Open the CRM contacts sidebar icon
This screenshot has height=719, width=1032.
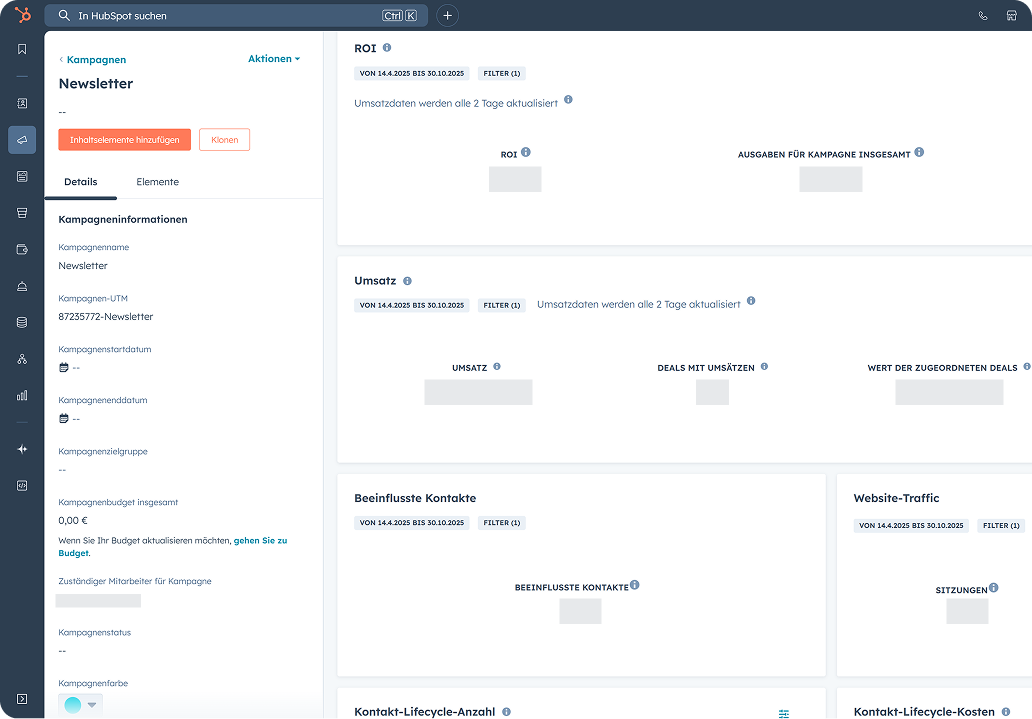point(22,103)
